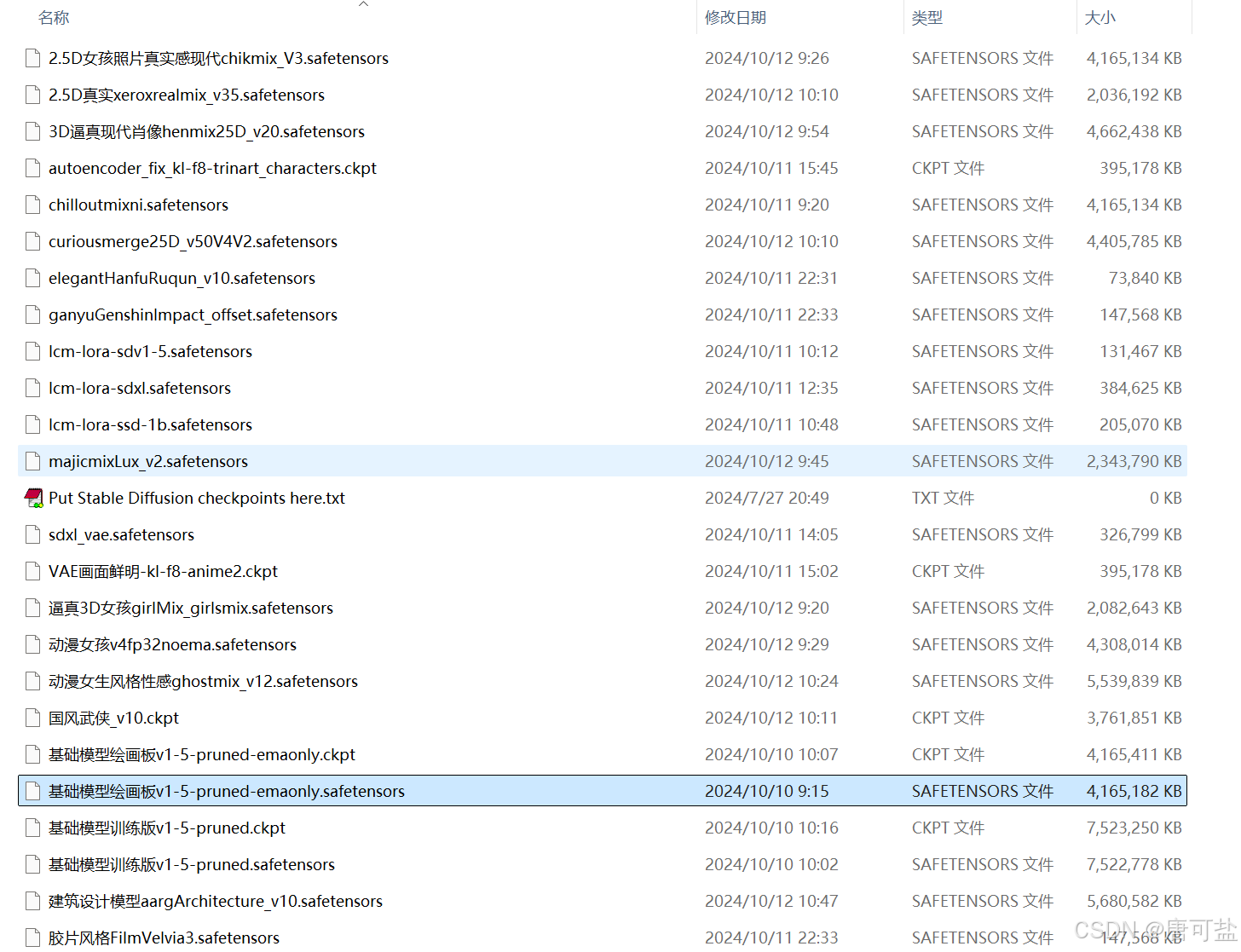1241x952 pixels.
Task: Click the date 2024/7/27 20:49
Action: pos(767,498)
